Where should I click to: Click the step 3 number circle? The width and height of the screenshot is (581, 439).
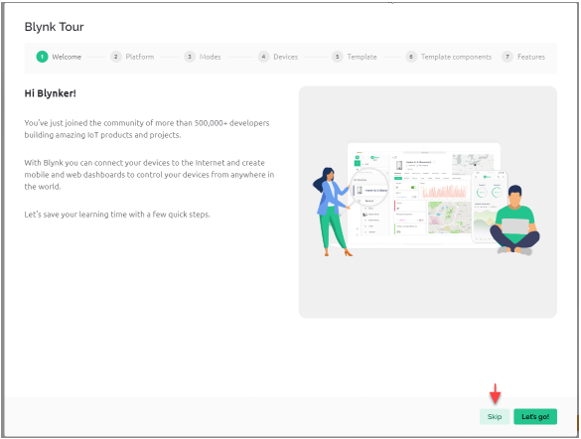(x=190, y=57)
